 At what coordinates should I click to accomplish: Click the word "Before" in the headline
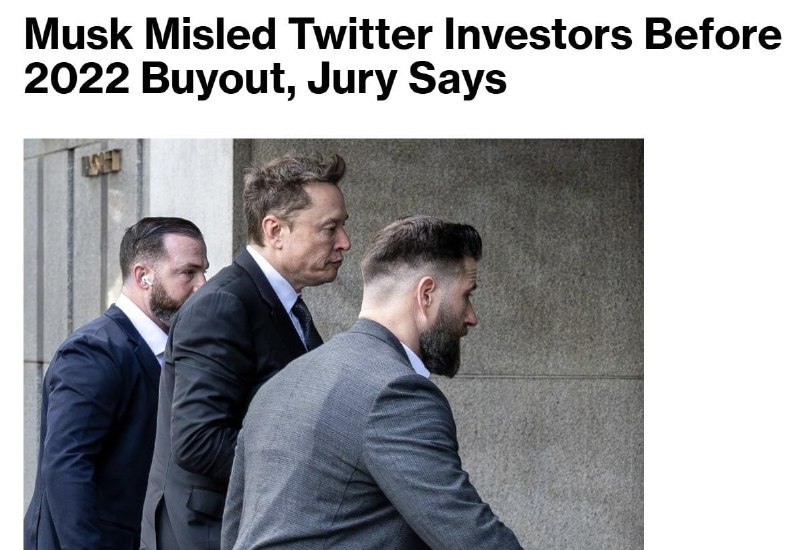coord(713,37)
